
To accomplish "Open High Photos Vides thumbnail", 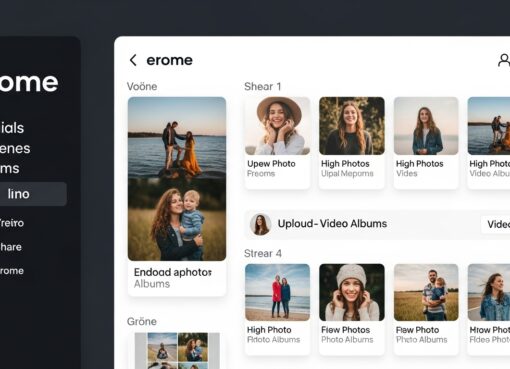I will click(426, 126).
